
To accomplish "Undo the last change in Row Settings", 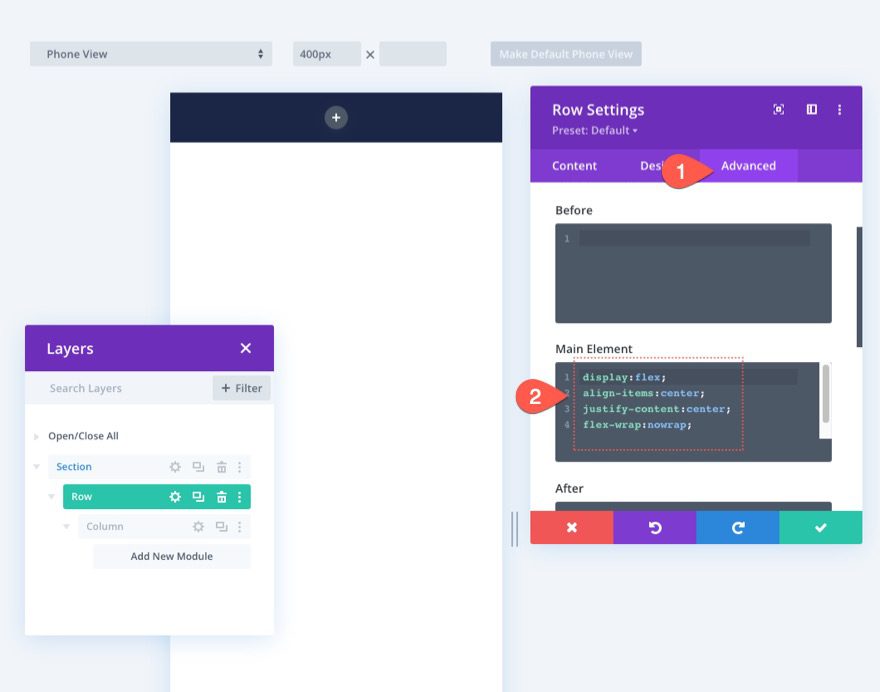I will [655, 527].
